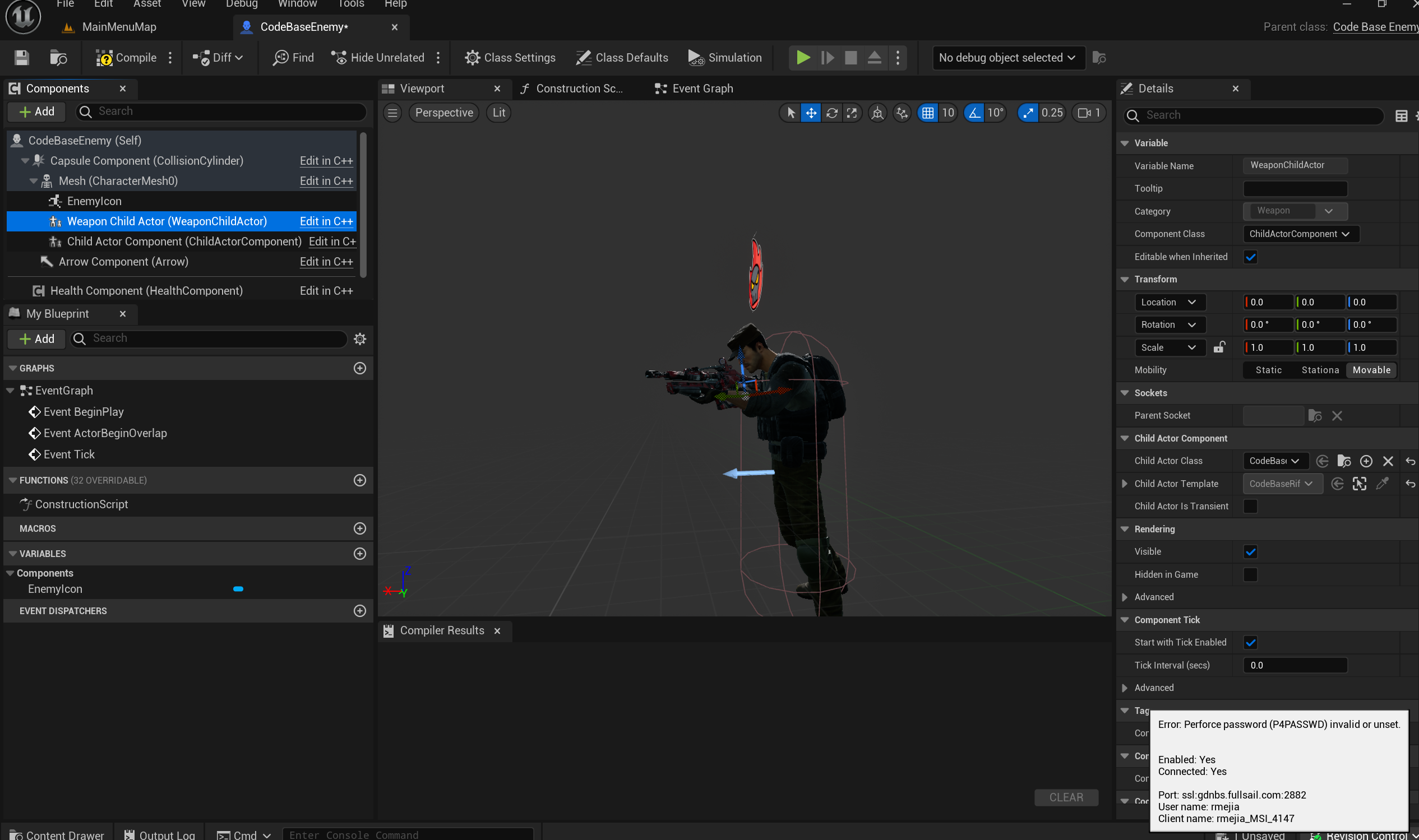Open the Edit menu
This screenshot has width=1419, height=840.
tap(103, 4)
